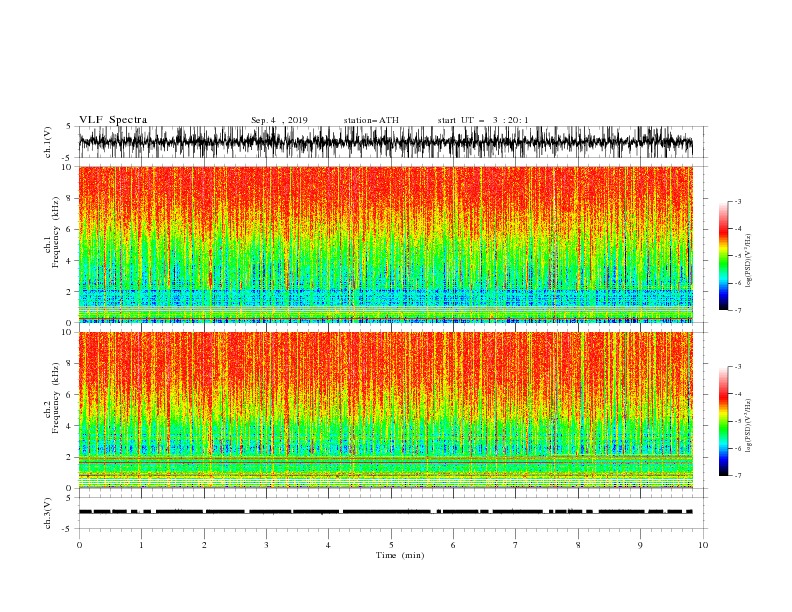
Task: Click the ch.1 color bar log(PSD) label
Action: click(x=749, y=261)
